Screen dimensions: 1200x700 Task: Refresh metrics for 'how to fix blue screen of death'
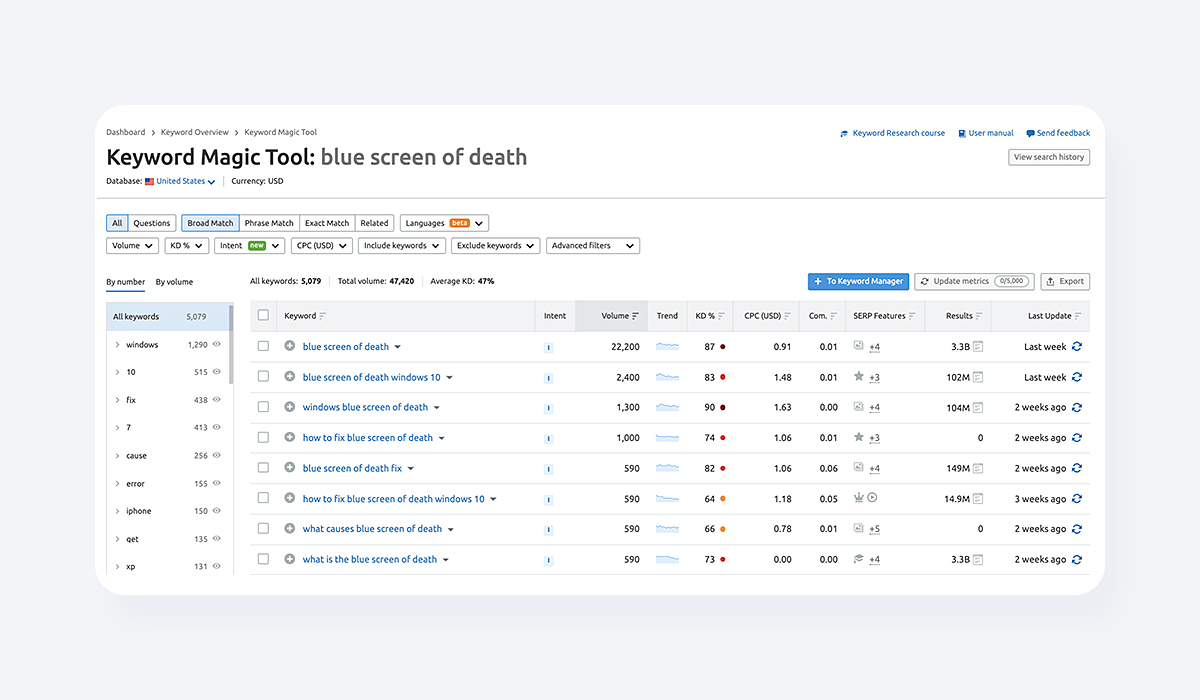(1077, 438)
